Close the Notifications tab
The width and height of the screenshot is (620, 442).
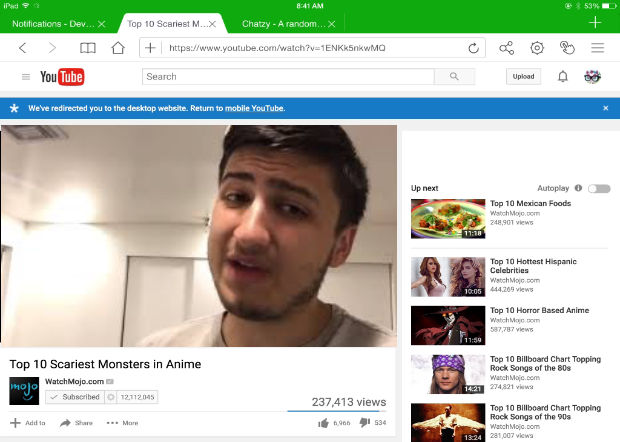(x=102, y=24)
